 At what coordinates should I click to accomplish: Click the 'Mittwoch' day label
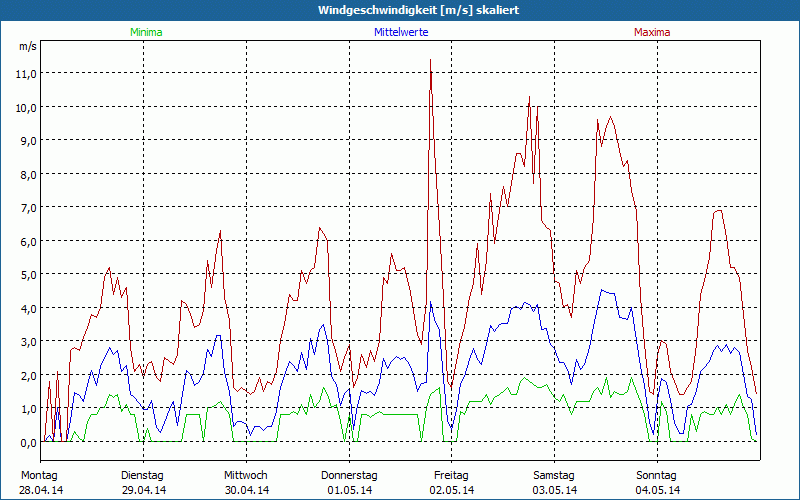(245, 476)
